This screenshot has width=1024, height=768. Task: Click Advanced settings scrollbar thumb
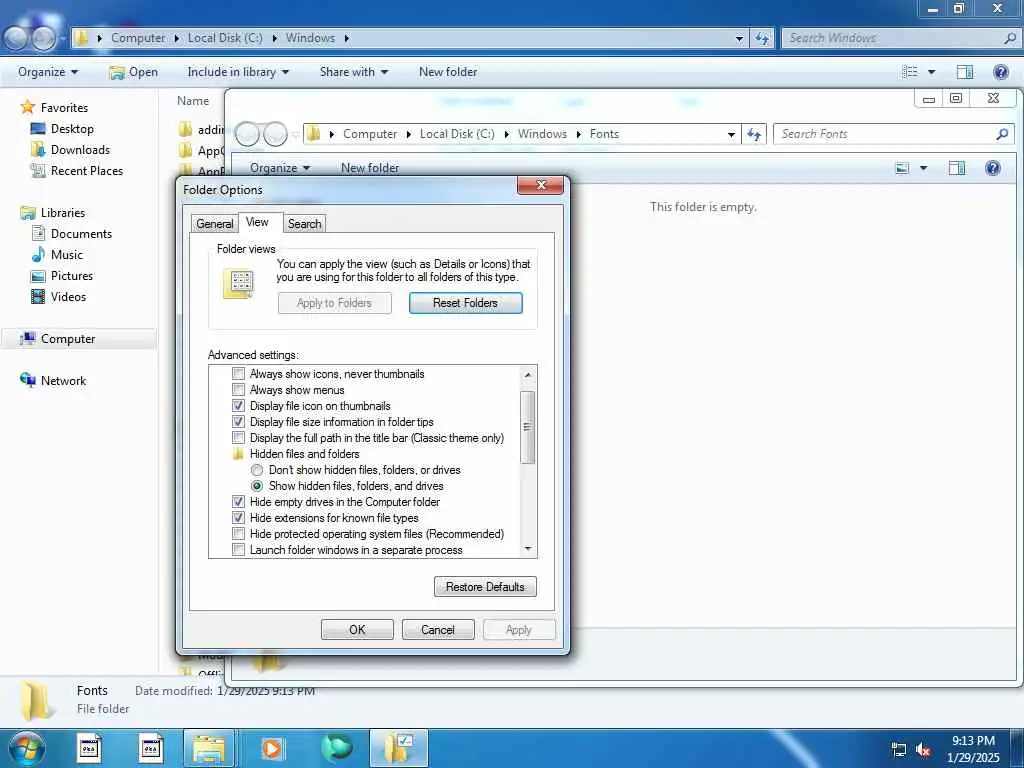(528, 427)
